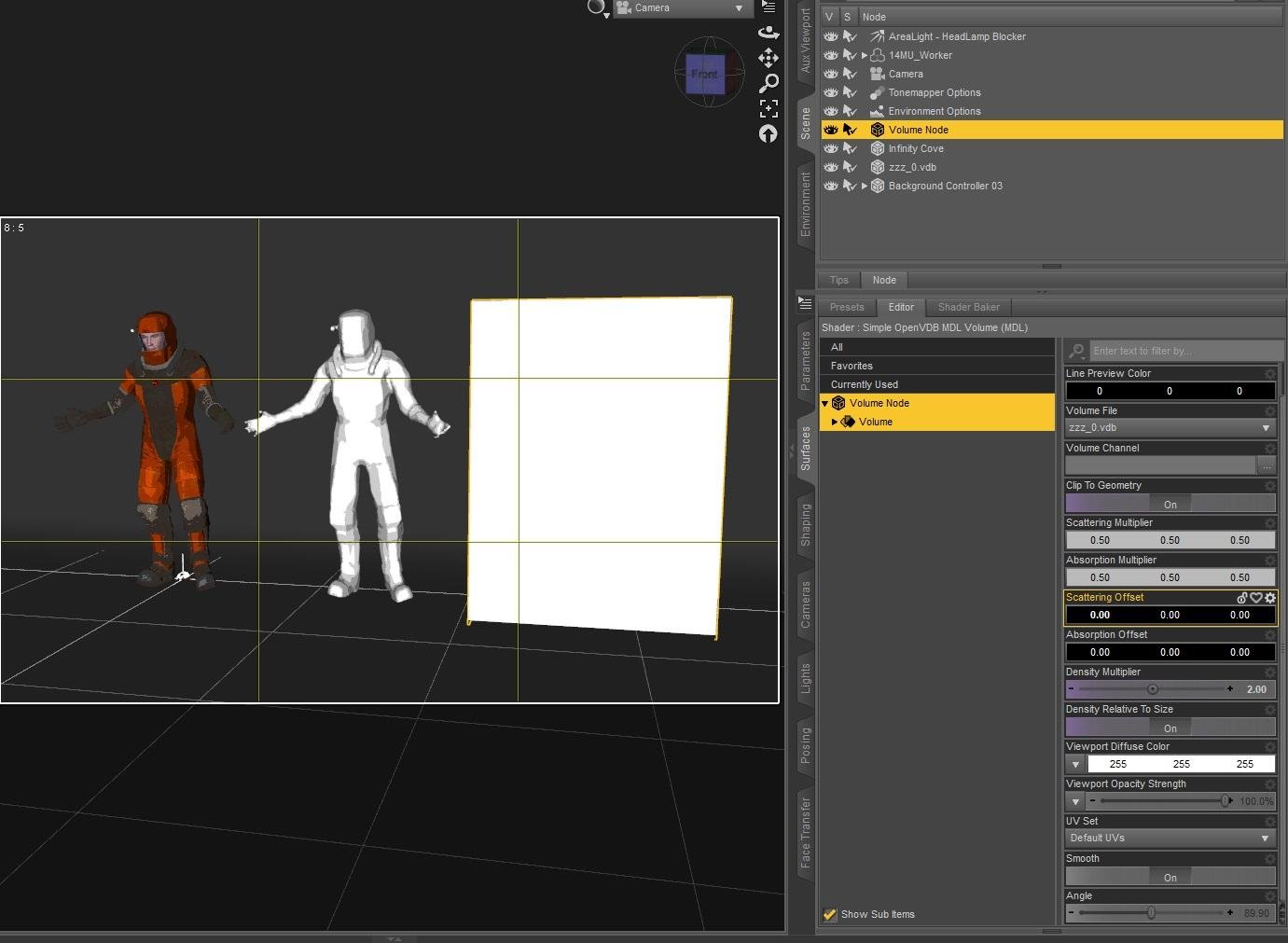Switch to the Presets tab

847,307
